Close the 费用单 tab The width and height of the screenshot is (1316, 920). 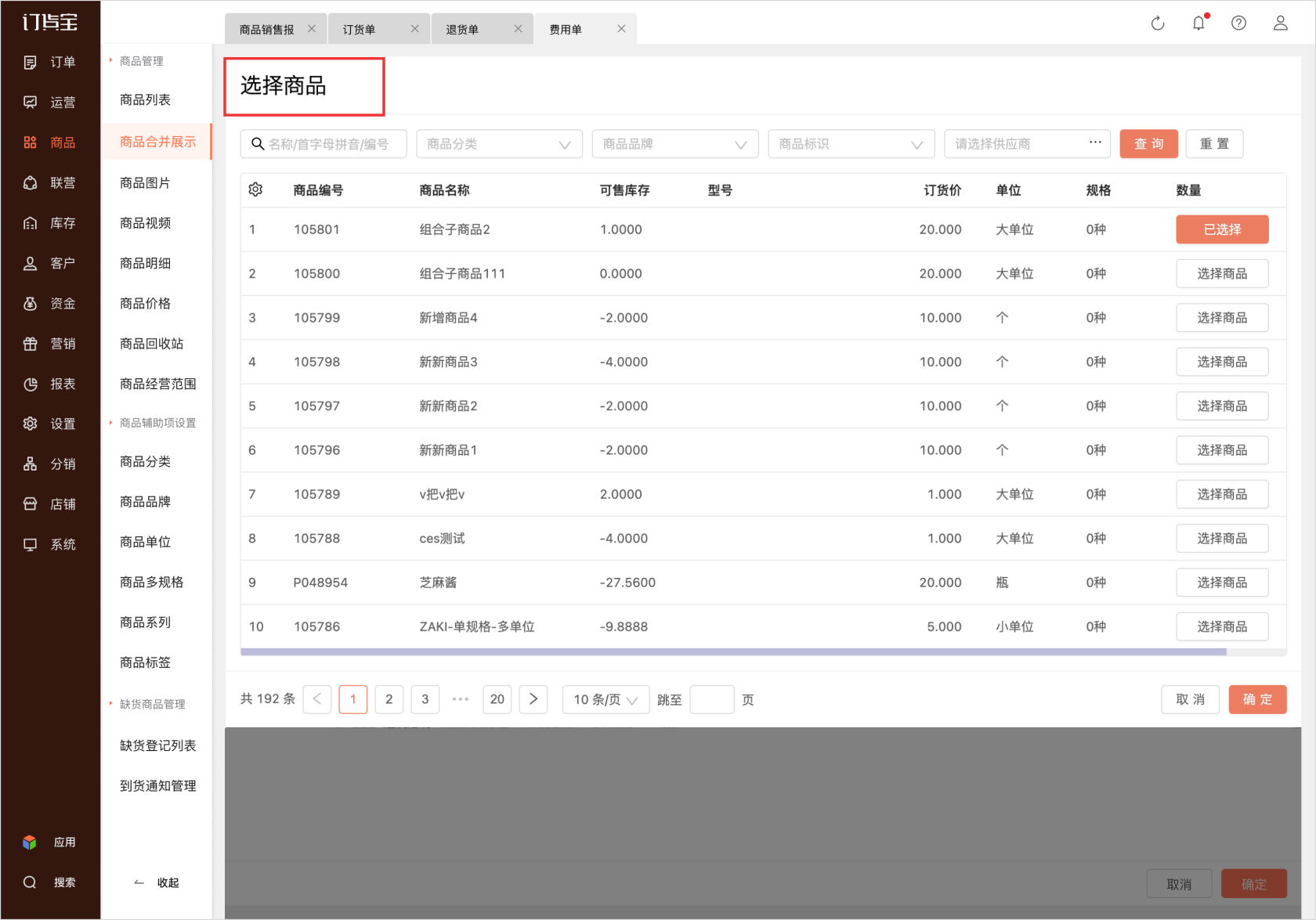coord(621,29)
